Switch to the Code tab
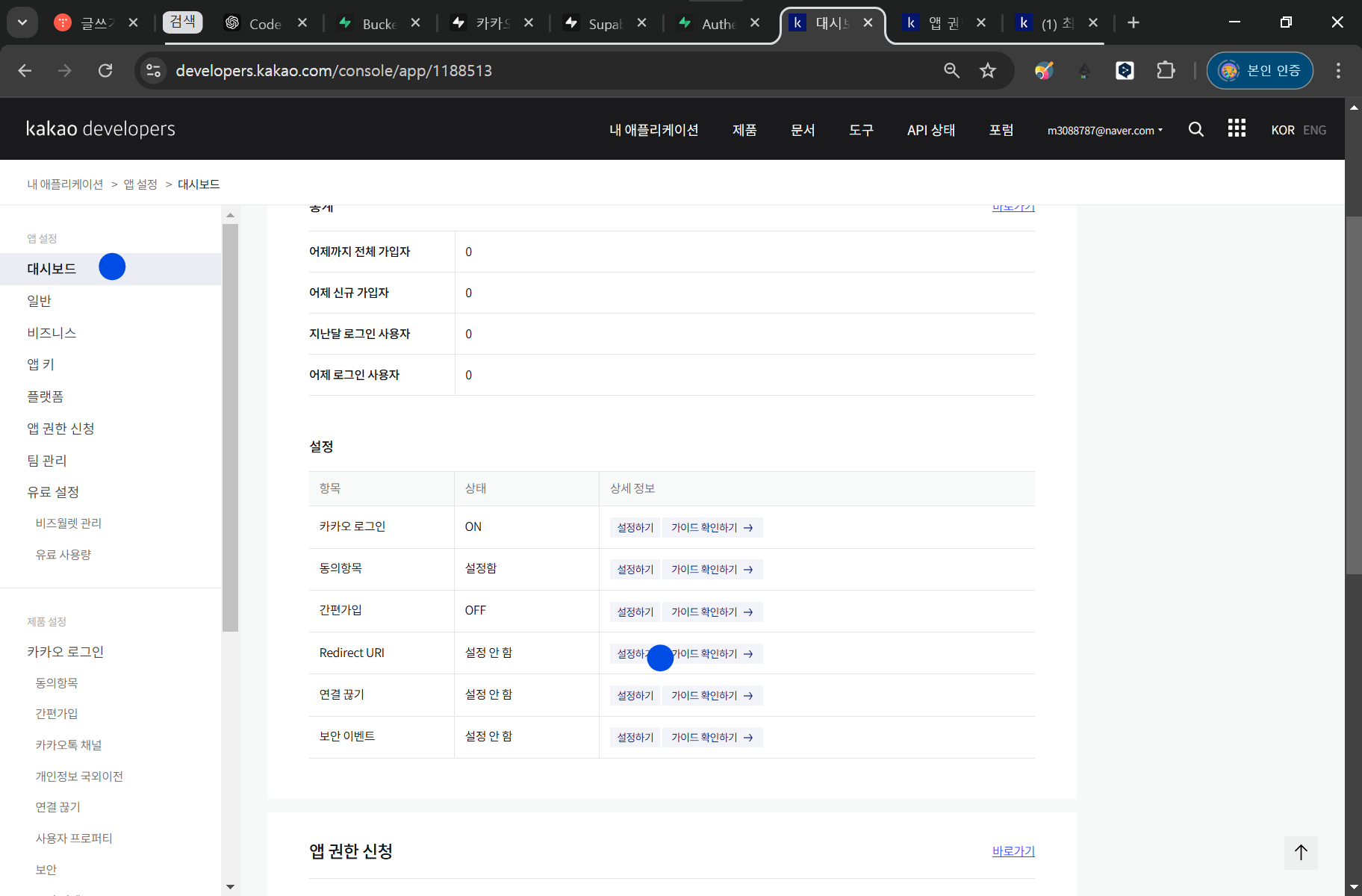1362x896 pixels. 265,23
